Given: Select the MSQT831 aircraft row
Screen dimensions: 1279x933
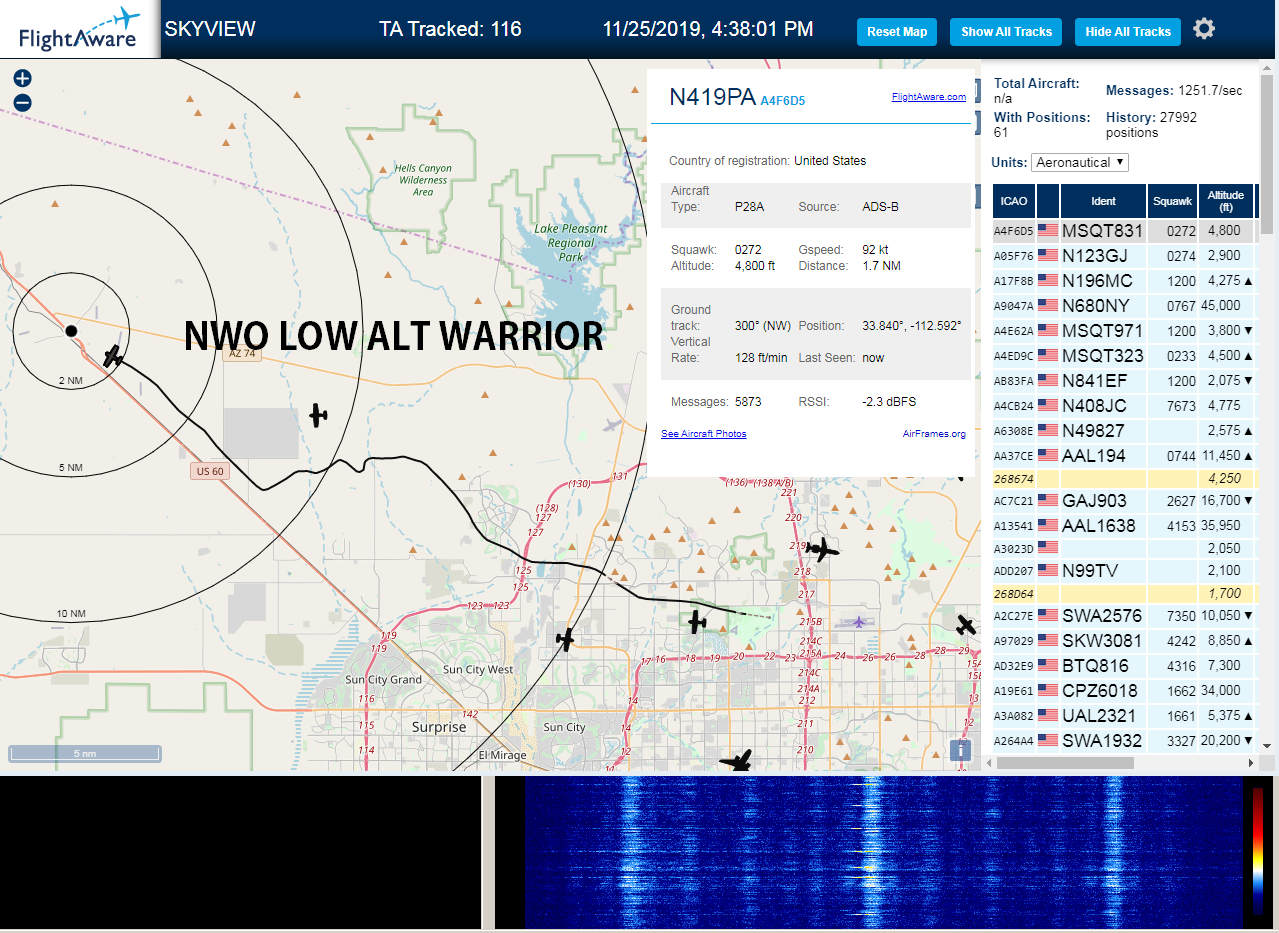Looking at the screenshot, I should click(x=1124, y=231).
